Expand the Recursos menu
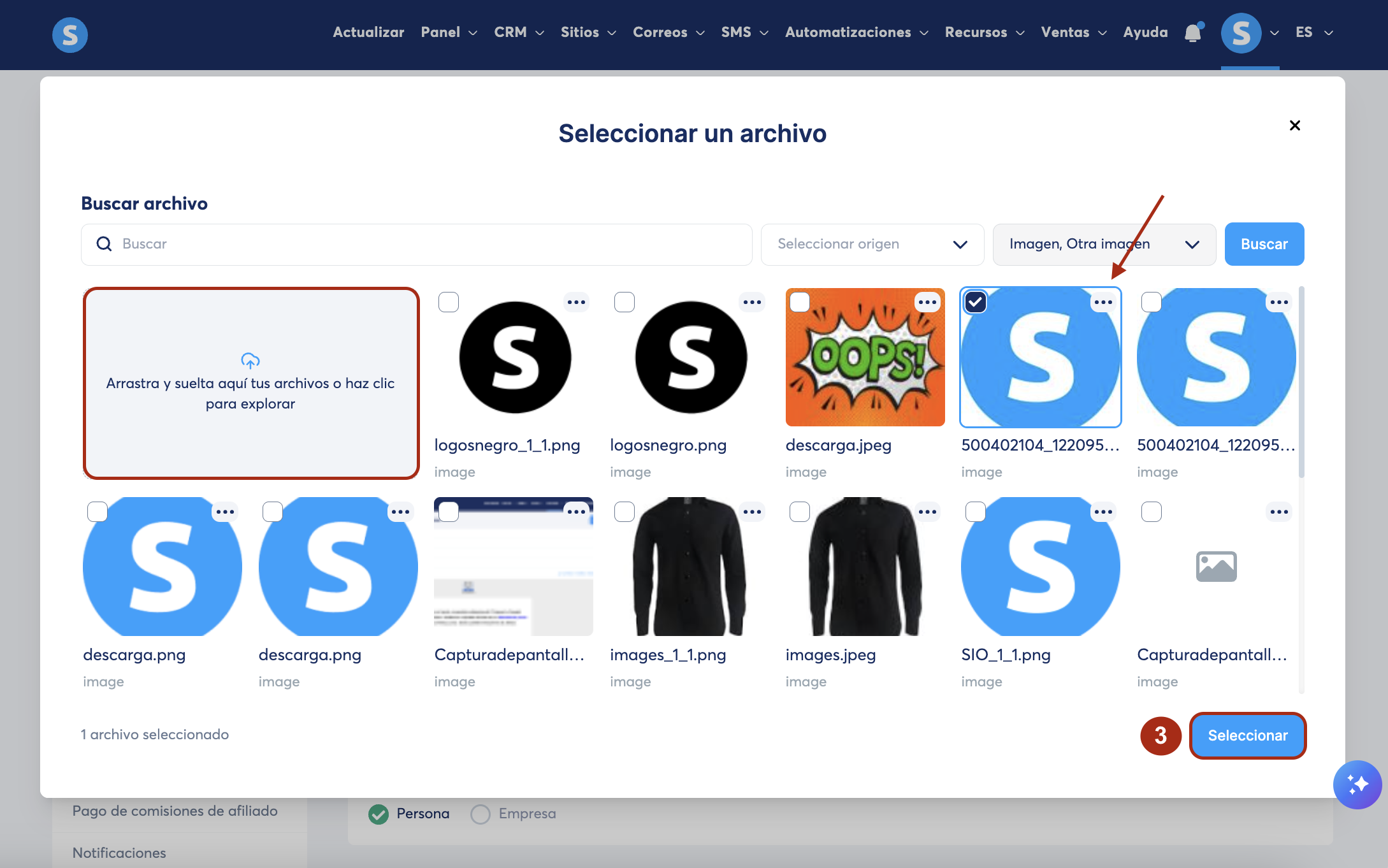 coord(985,33)
